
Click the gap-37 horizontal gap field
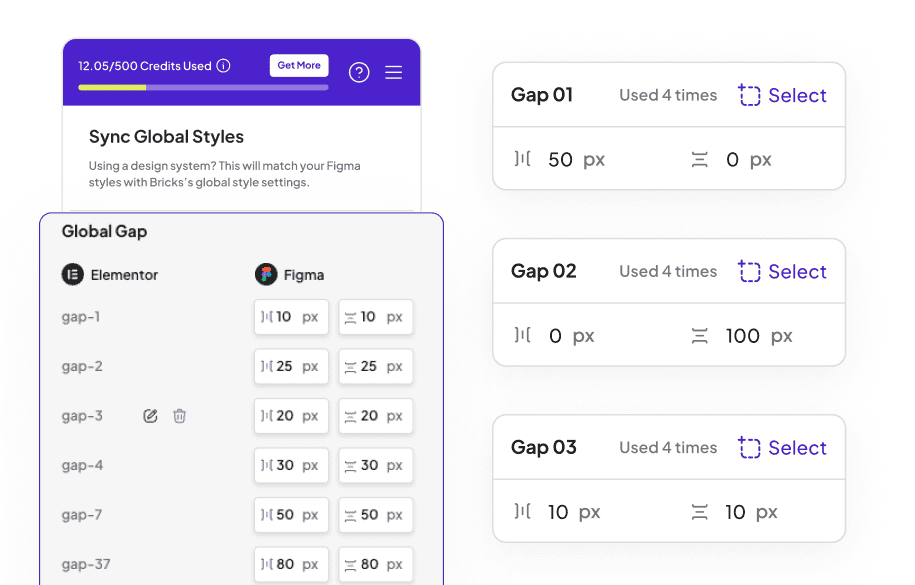pyautogui.click(x=291, y=564)
